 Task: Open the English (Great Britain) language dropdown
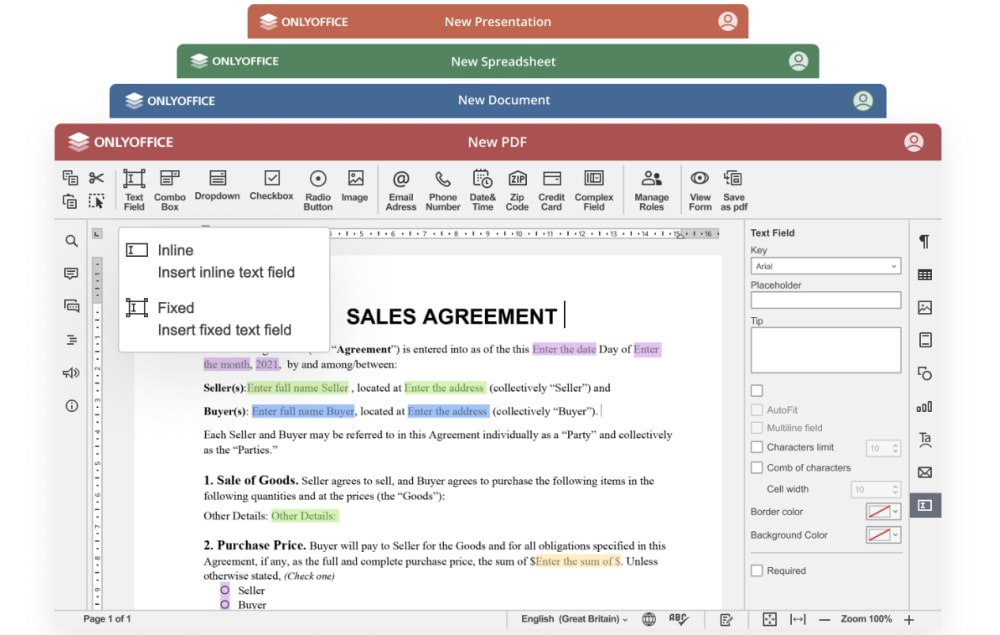574,619
